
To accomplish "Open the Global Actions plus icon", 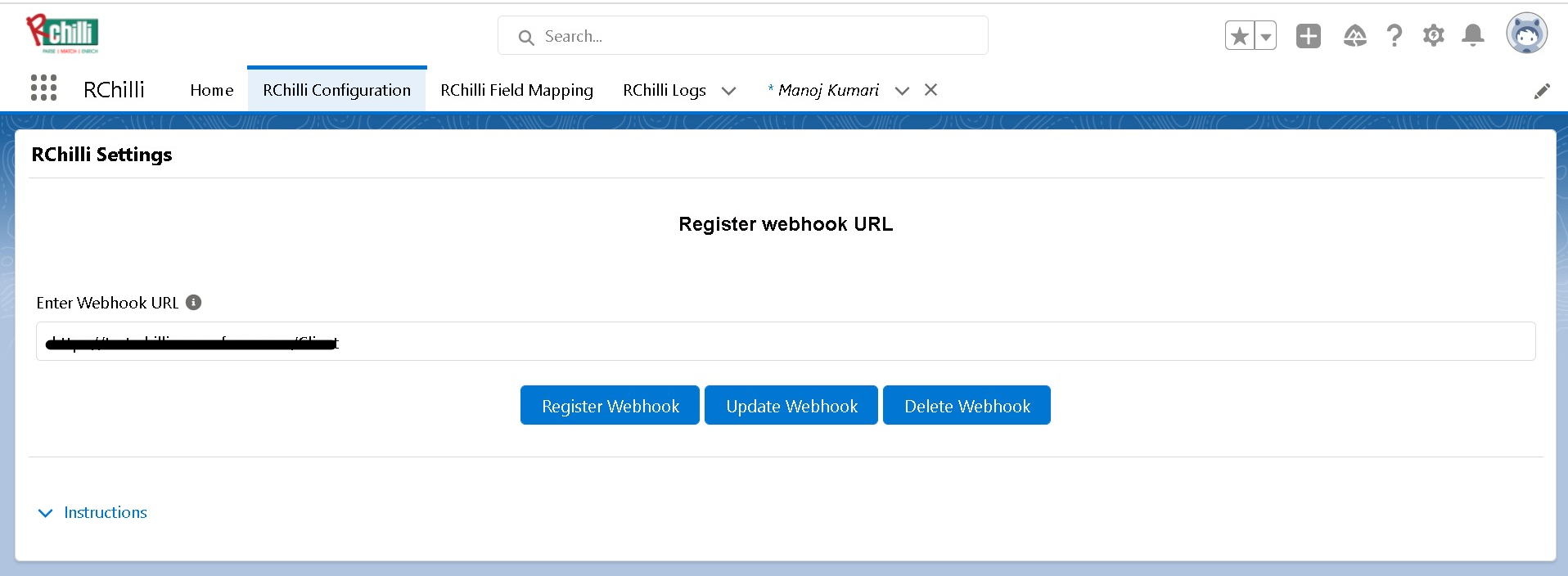I will pos(1308,36).
